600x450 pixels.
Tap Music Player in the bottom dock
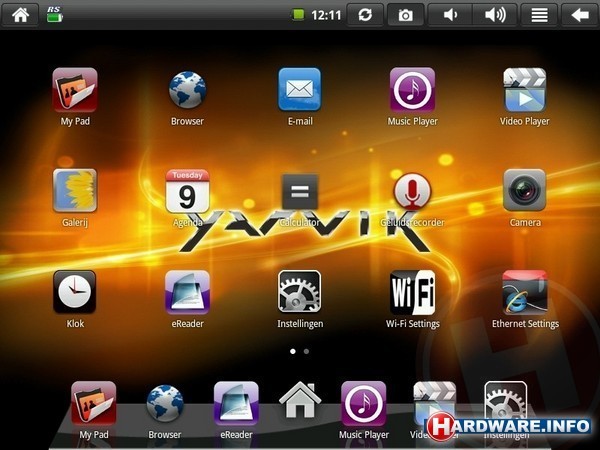(x=364, y=404)
